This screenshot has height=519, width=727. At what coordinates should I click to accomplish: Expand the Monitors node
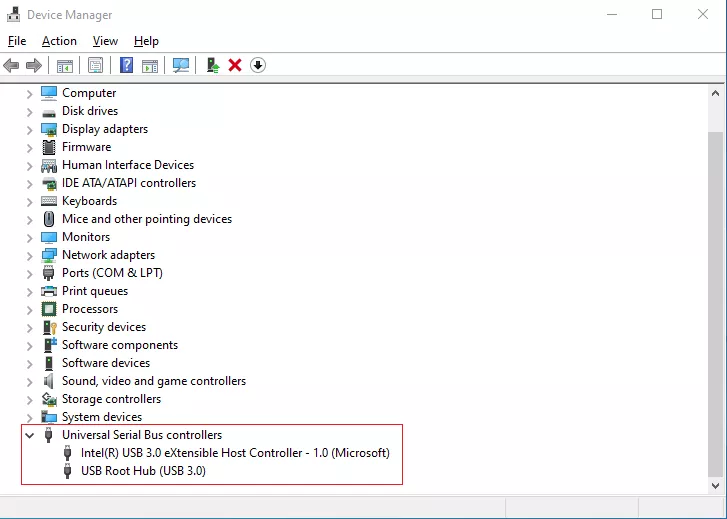(x=30, y=238)
